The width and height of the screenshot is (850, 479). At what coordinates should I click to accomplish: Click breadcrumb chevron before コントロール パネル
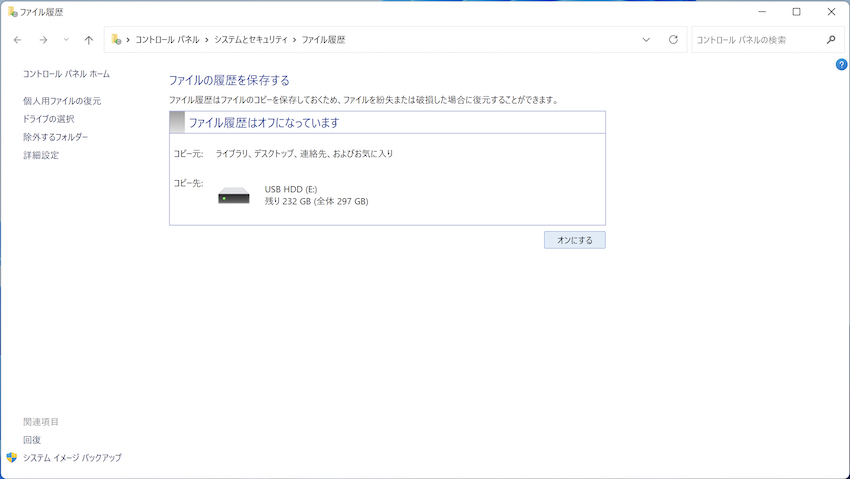128,40
